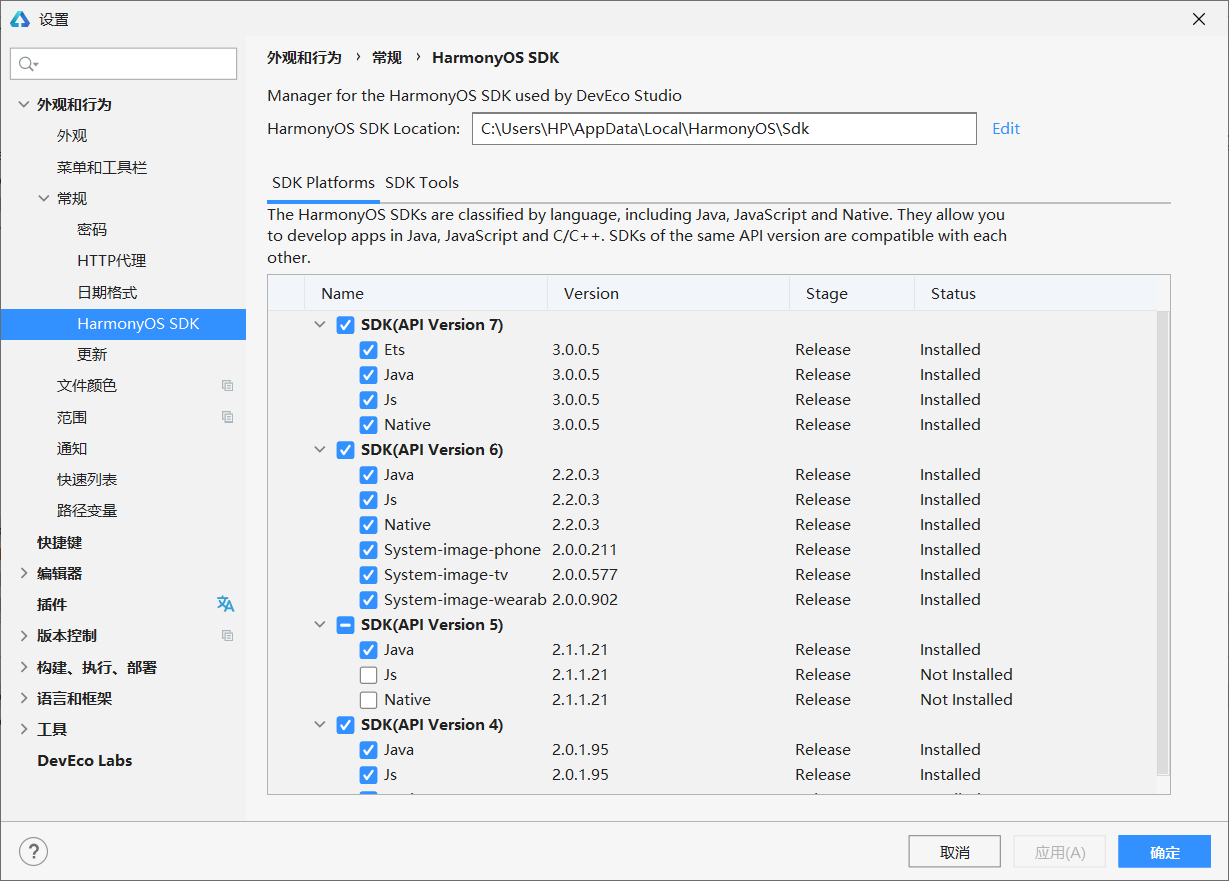The height and width of the screenshot is (881, 1229).
Task: Check the Js 2.1.1.21 checkbox
Action: tap(368, 675)
